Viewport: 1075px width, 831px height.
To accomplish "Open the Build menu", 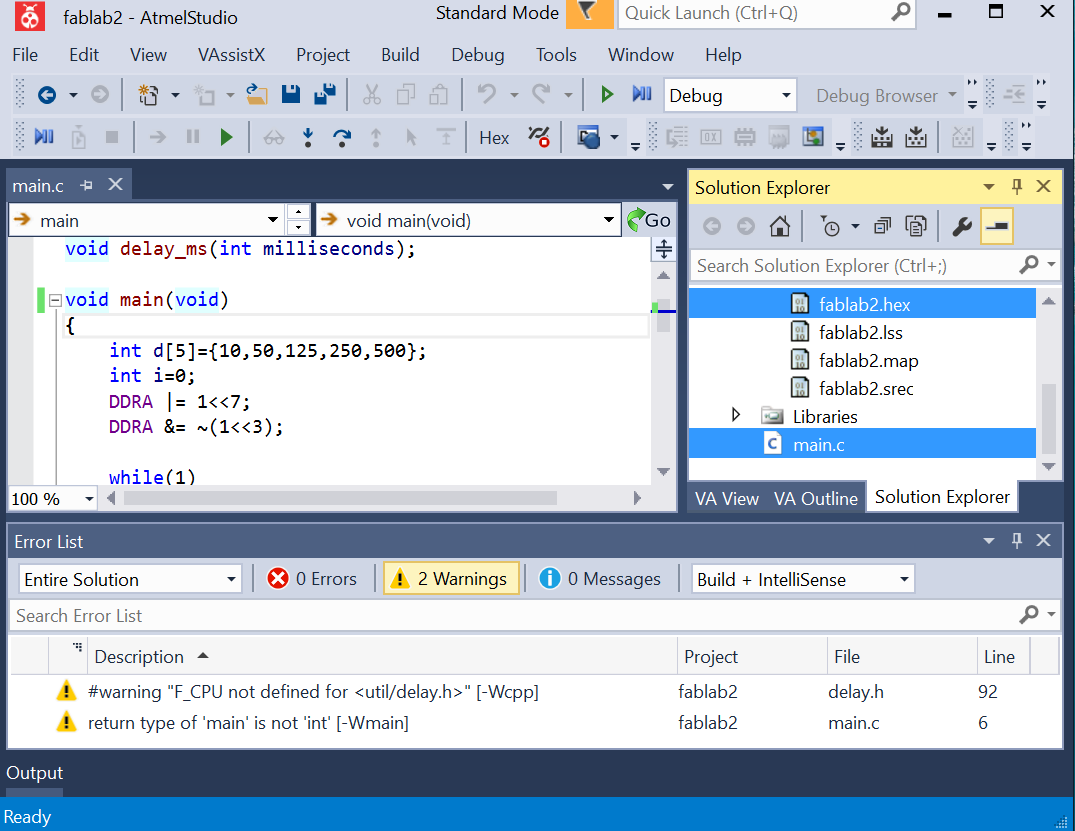I will [400, 55].
